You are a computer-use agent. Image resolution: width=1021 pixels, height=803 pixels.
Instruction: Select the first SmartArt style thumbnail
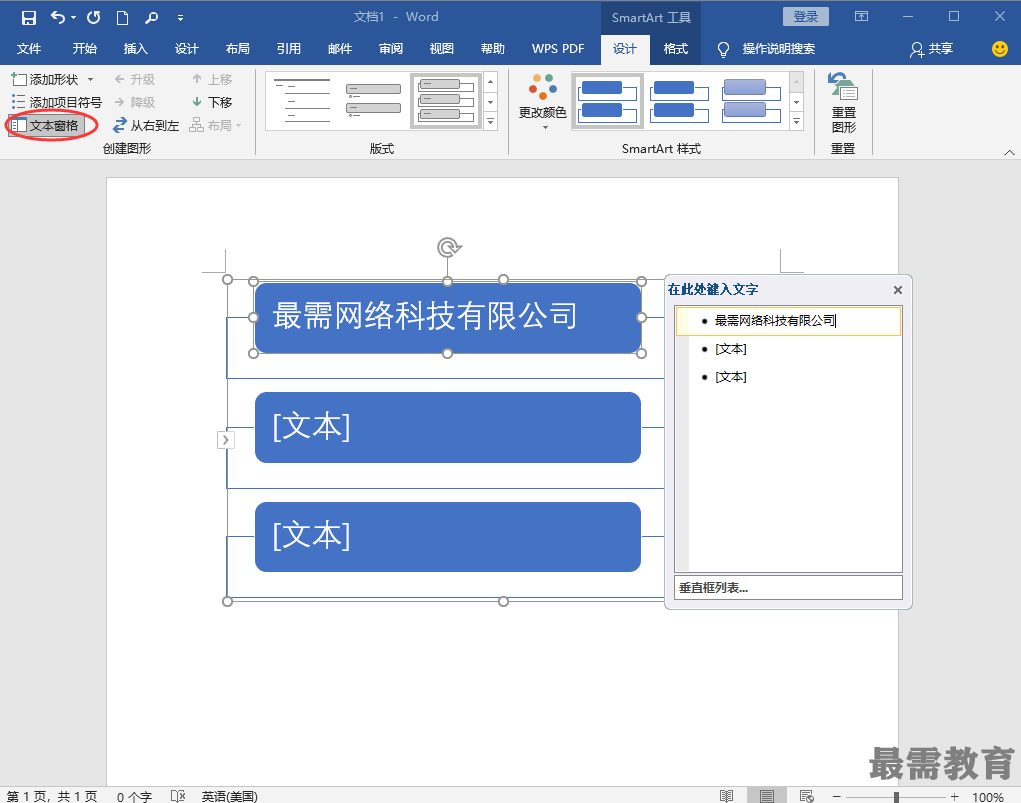point(608,101)
